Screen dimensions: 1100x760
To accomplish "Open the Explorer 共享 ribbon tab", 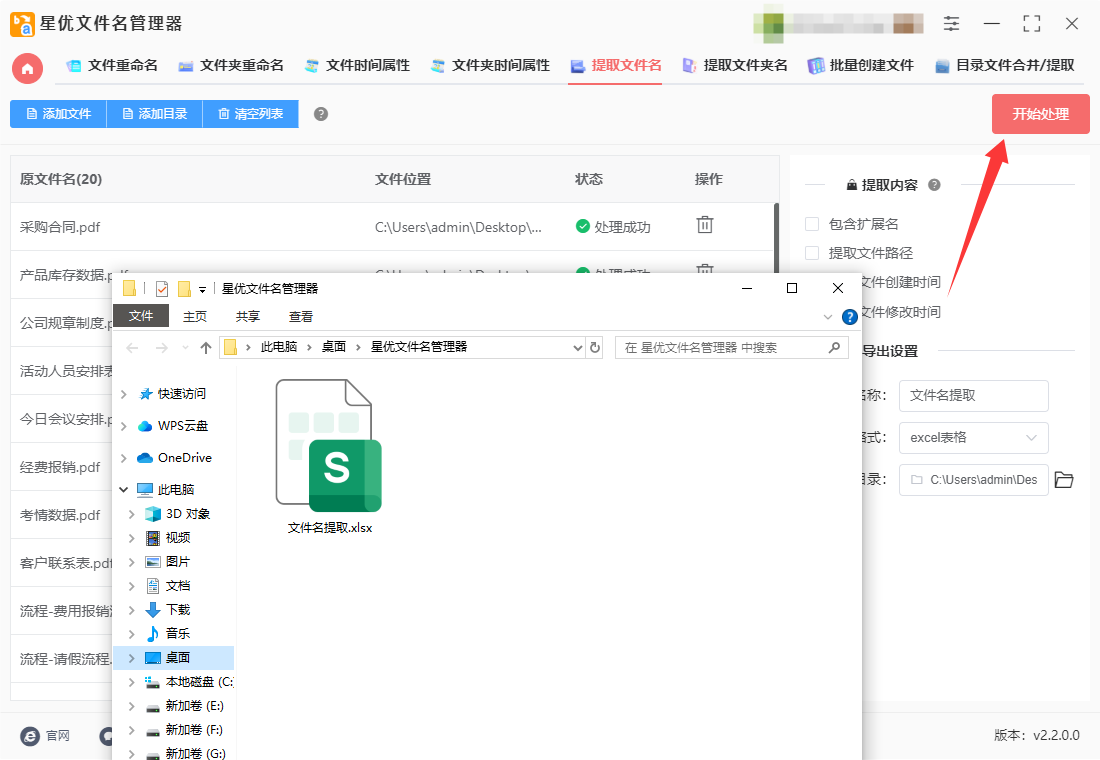I will (x=248, y=316).
